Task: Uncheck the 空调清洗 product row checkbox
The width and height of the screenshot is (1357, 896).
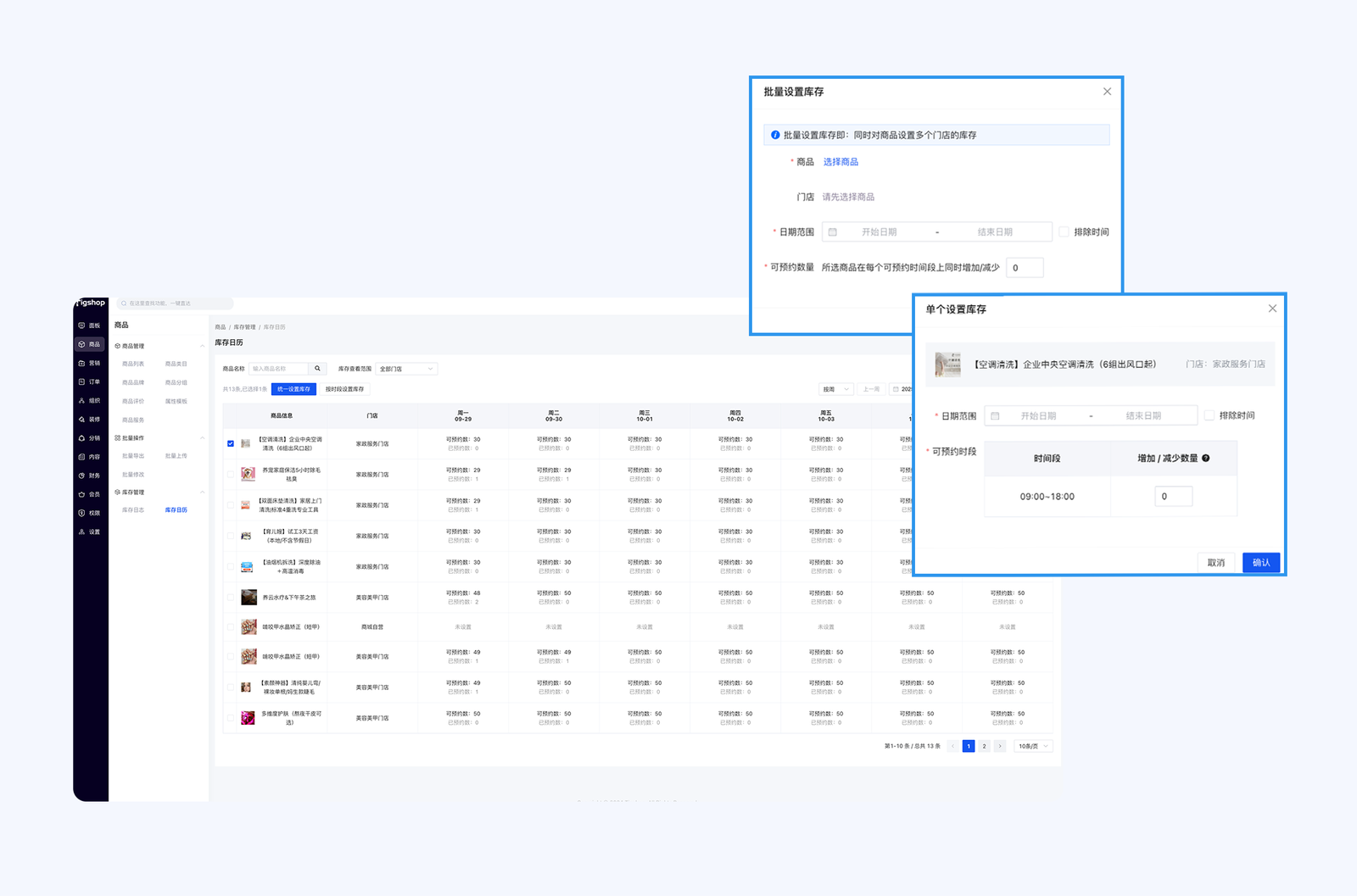Action: point(231,443)
